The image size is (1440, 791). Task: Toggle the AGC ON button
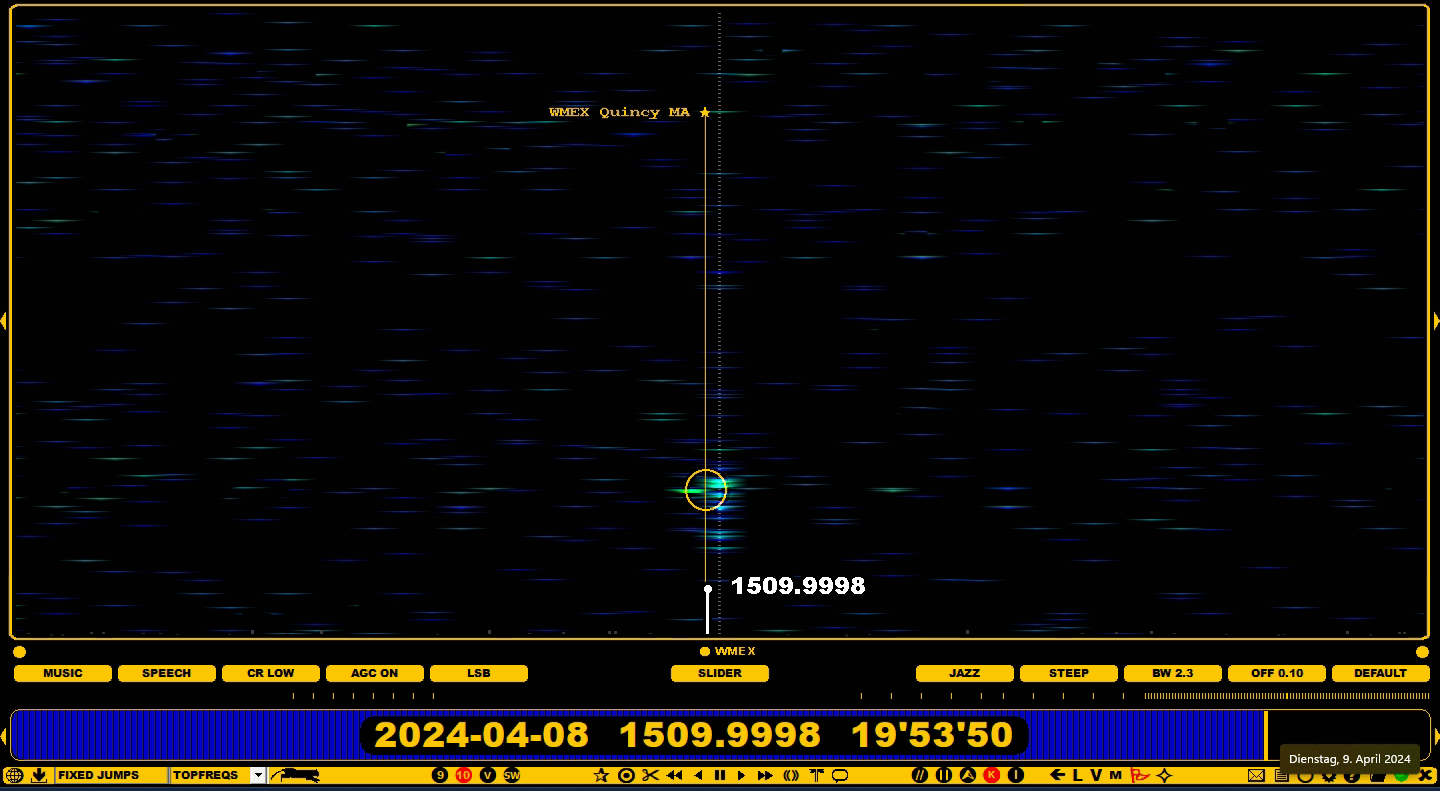click(x=375, y=673)
